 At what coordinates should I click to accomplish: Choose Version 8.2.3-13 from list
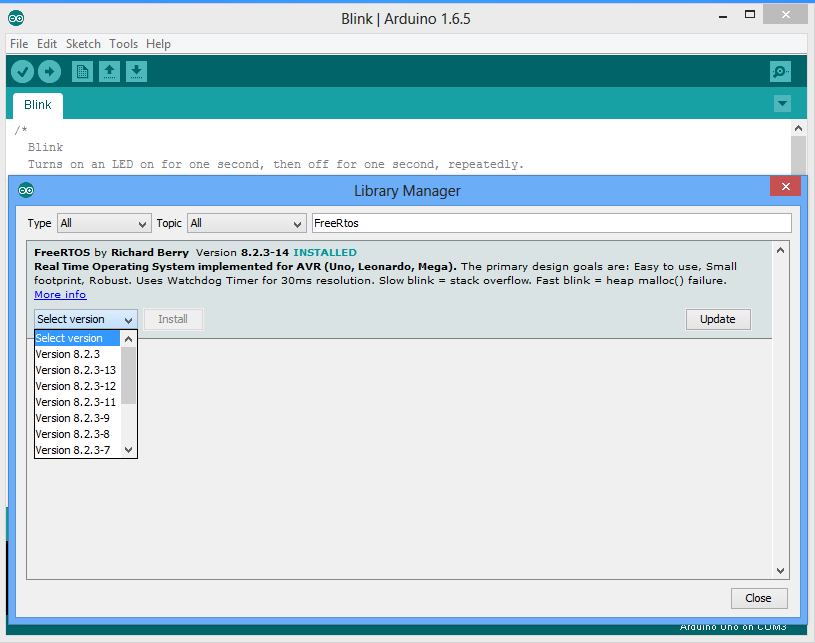pos(77,370)
